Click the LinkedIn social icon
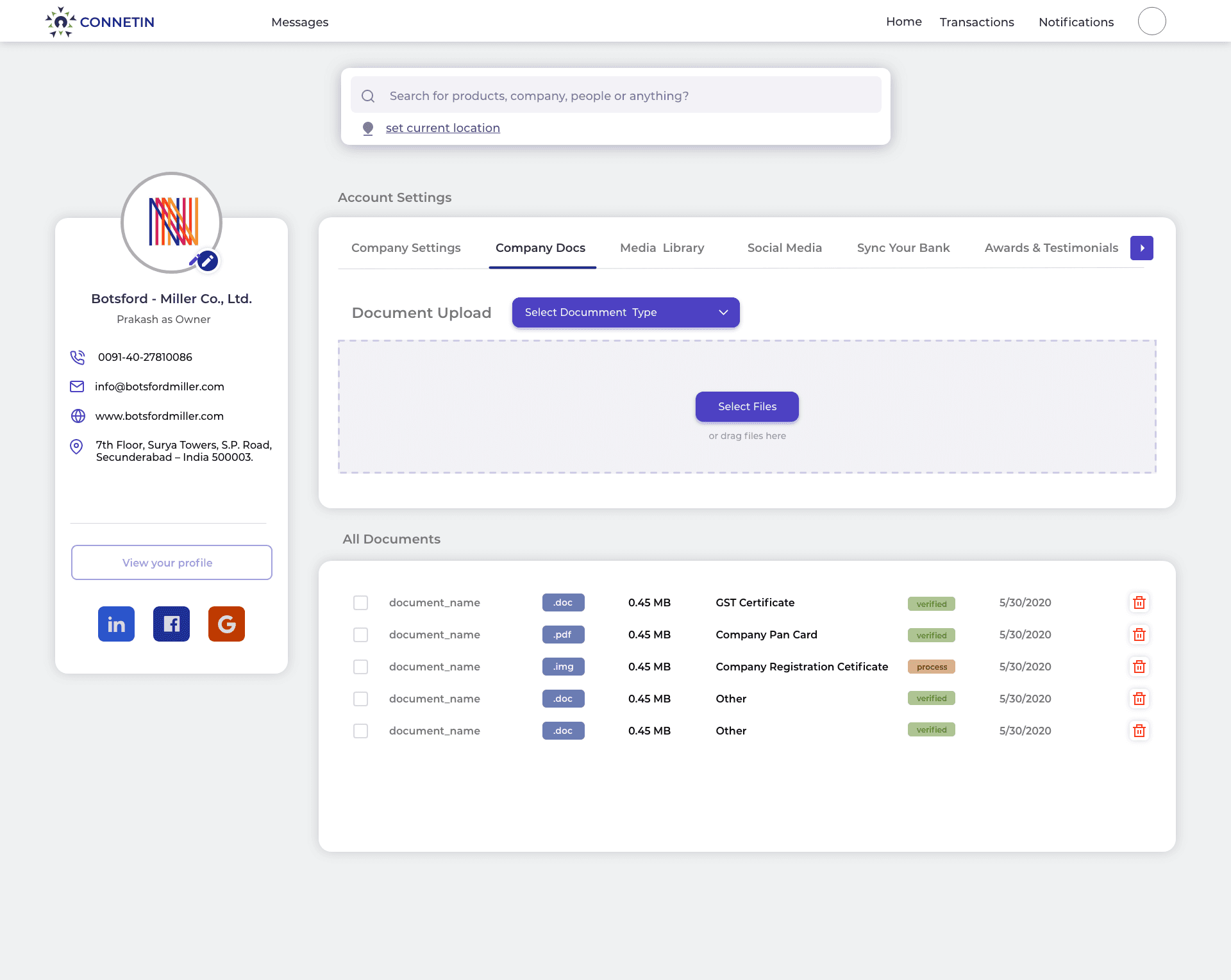Image resolution: width=1231 pixels, height=980 pixels. click(116, 624)
